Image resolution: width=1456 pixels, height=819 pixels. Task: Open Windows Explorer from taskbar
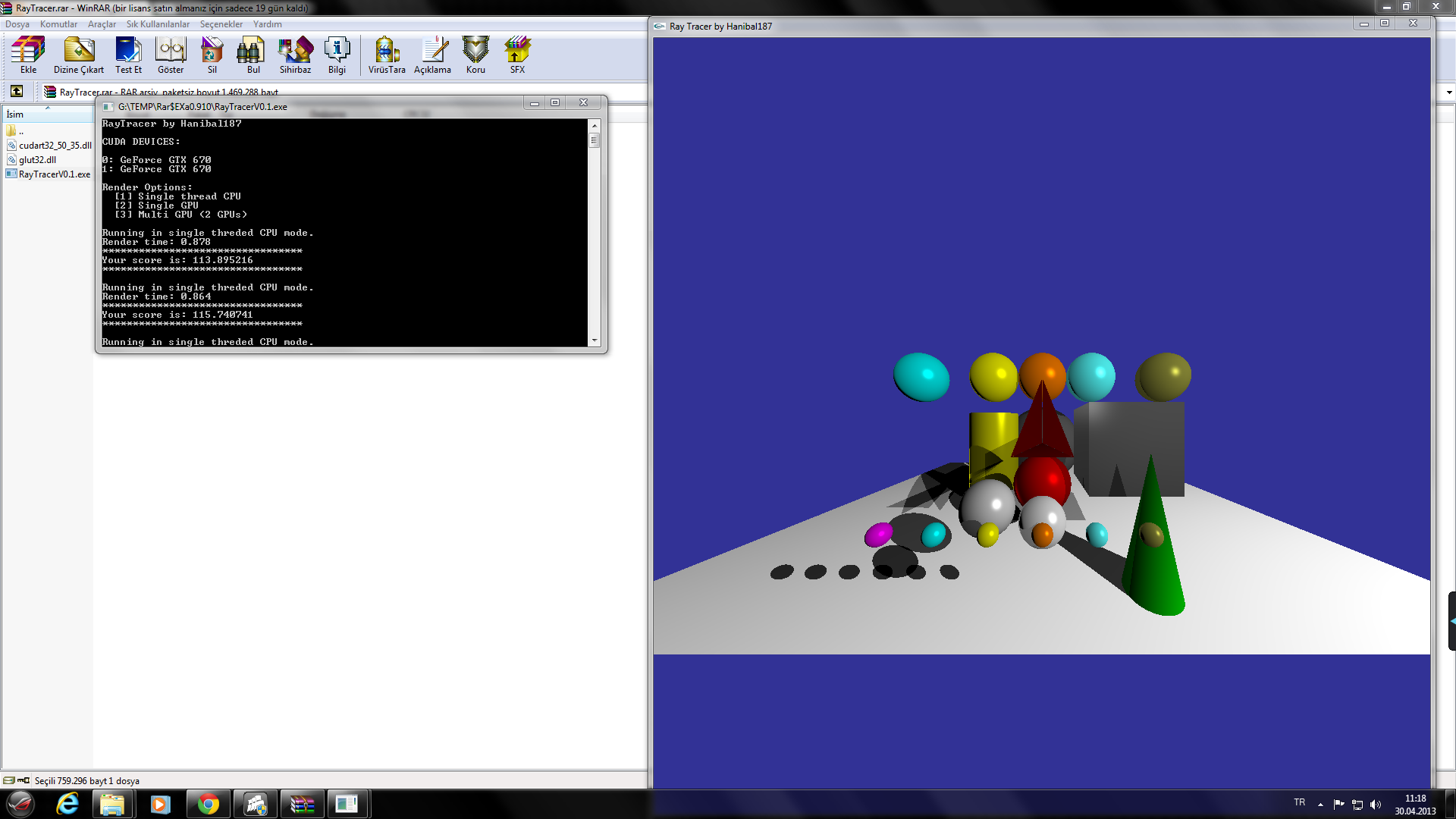tap(112, 804)
